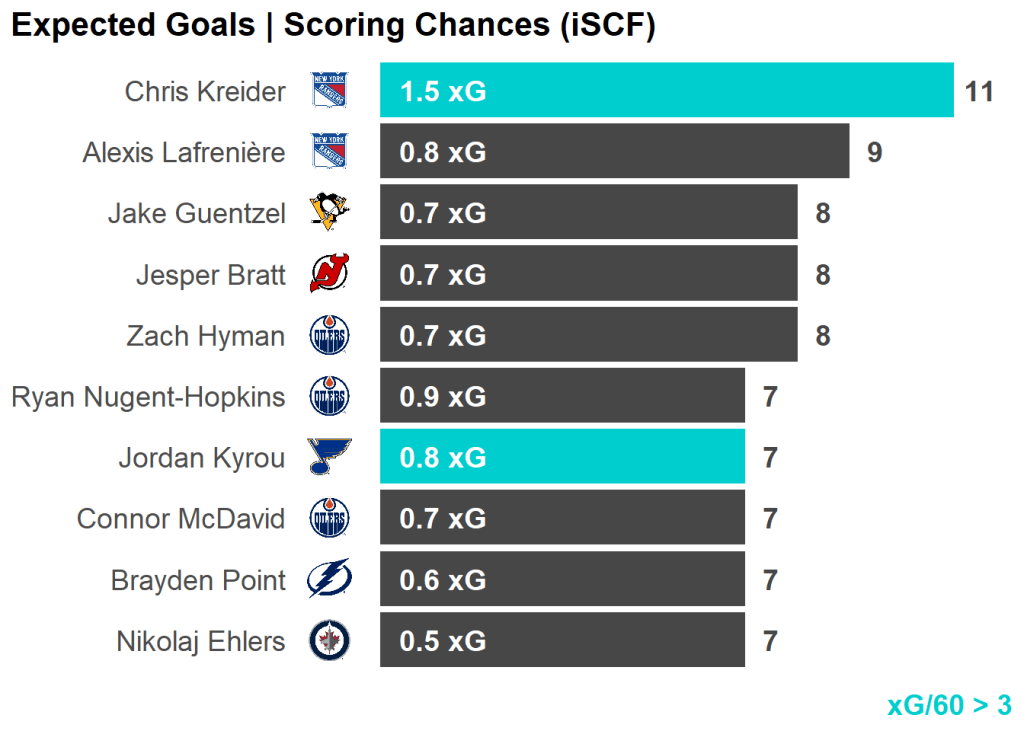Select the 0.5 xG bar for Ehlers
This screenshot has height=731, width=1024.
562,641
